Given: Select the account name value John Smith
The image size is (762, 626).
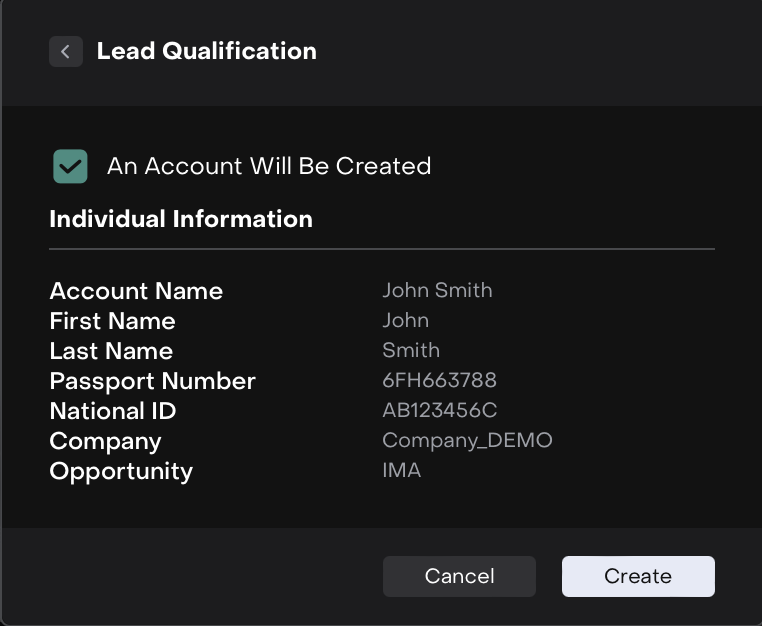Looking at the screenshot, I should click(x=437, y=291).
